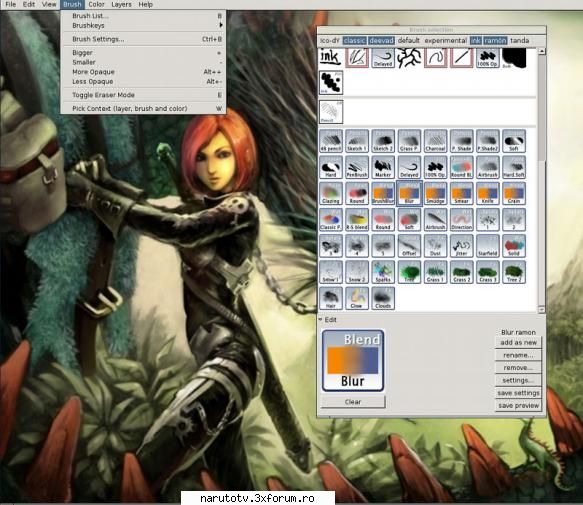Select the Sparks brush
Screen dimensions: 583x505
(383, 272)
